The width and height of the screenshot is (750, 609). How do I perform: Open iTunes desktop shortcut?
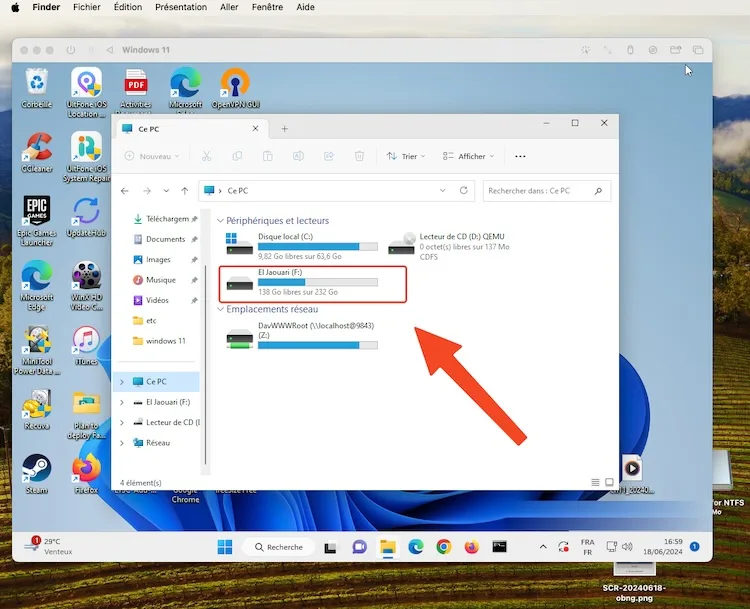point(87,345)
